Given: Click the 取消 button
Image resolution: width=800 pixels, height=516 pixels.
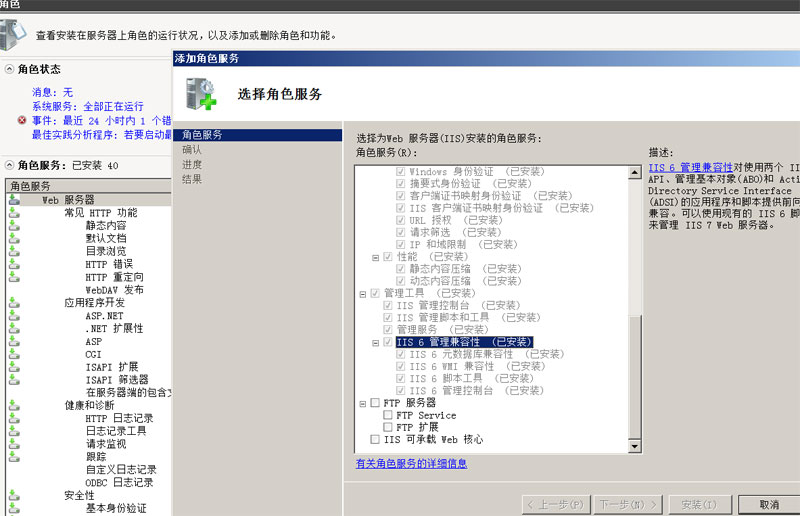Looking at the screenshot, I should [769, 505].
